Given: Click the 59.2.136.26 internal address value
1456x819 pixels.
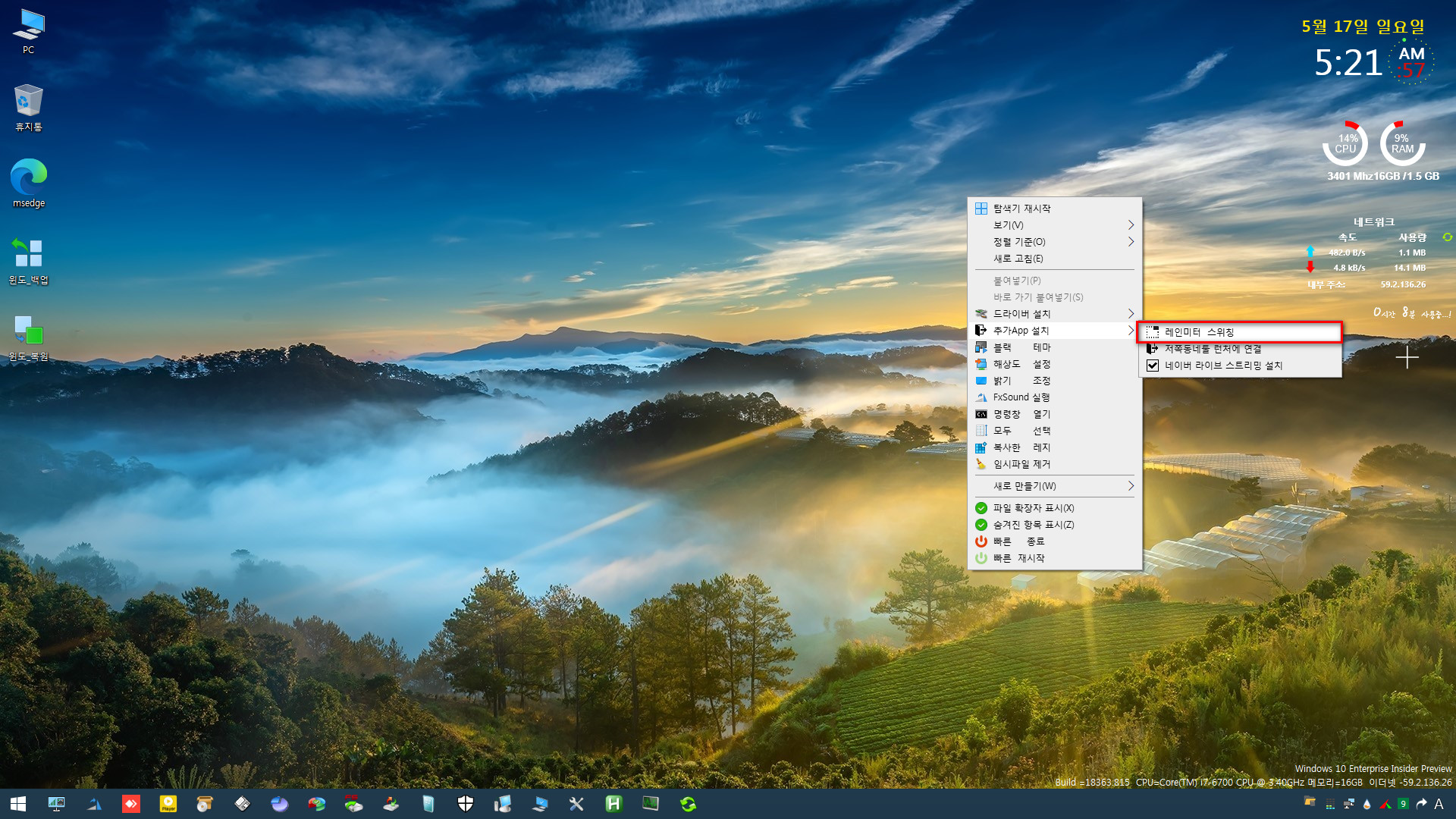Looking at the screenshot, I should click(x=1403, y=284).
